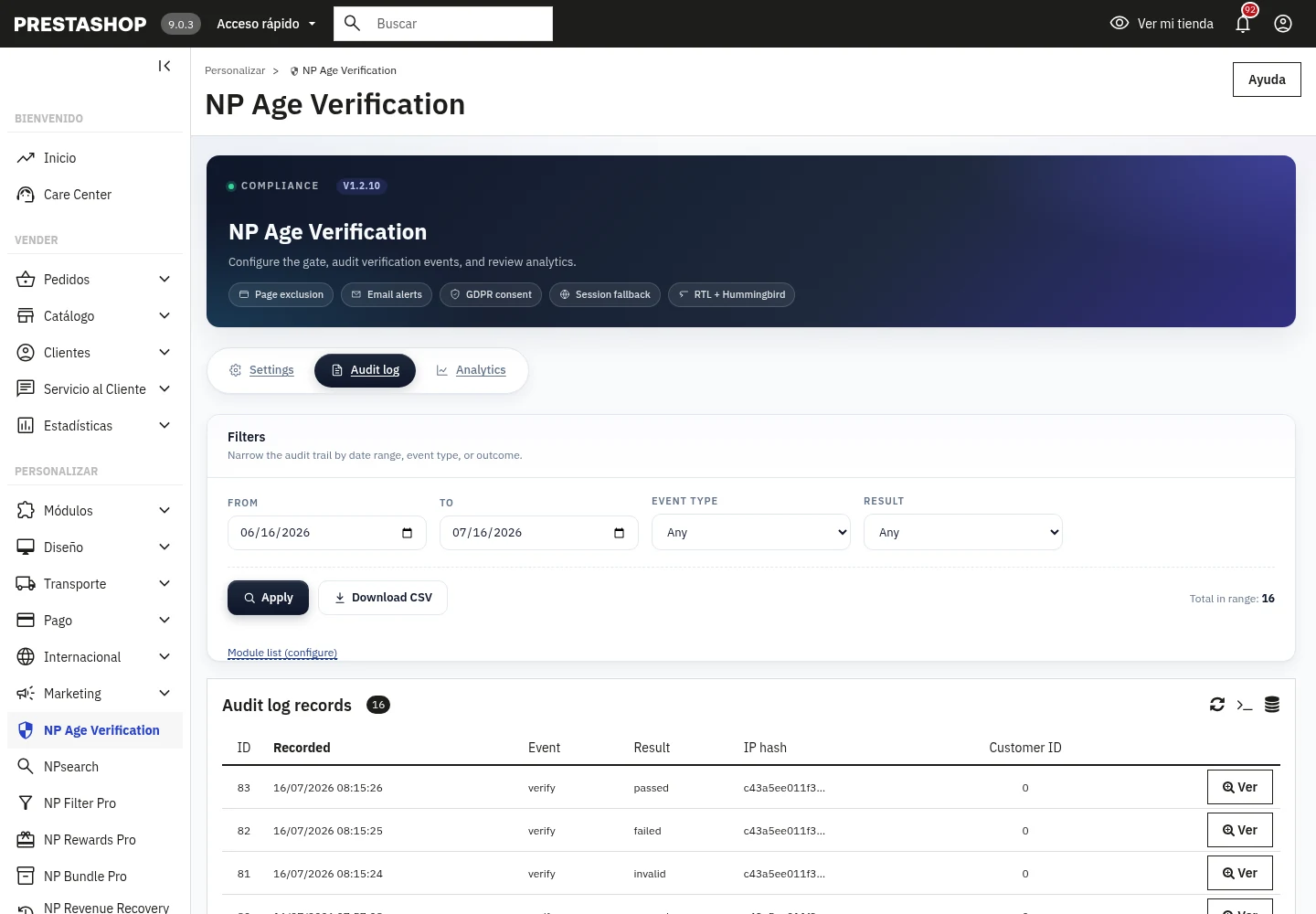This screenshot has height=914, width=1316.
Task: Click the Pago credit card icon
Action: (x=26, y=621)
